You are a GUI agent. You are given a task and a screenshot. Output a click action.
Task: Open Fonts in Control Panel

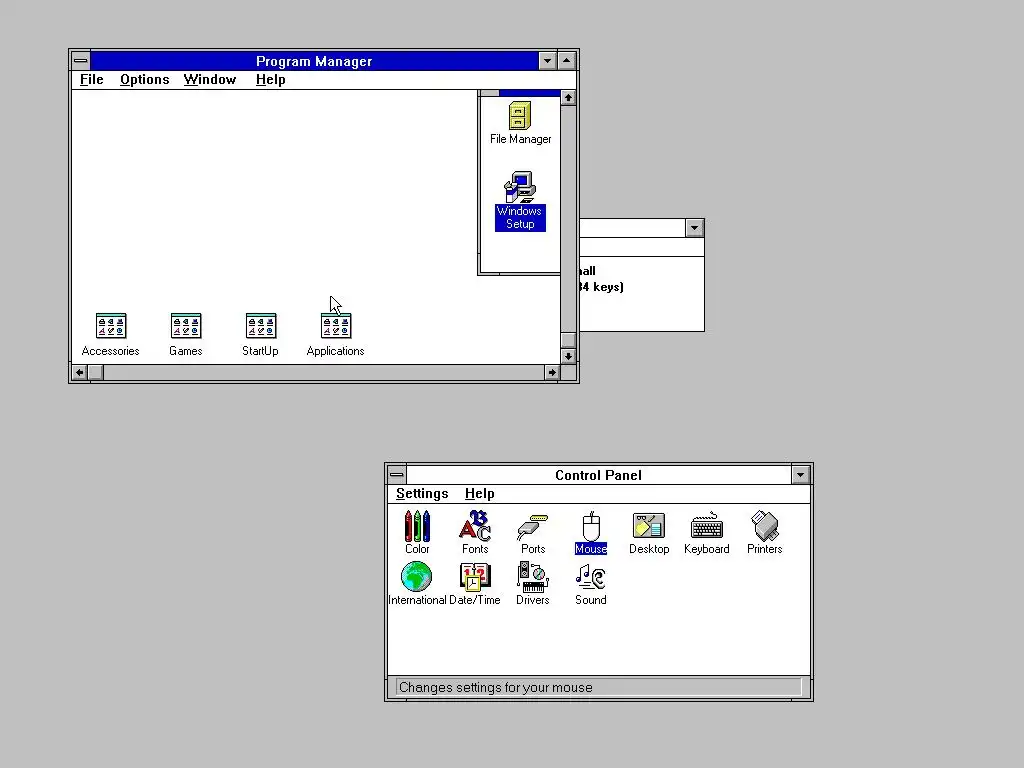click(475, 533)
